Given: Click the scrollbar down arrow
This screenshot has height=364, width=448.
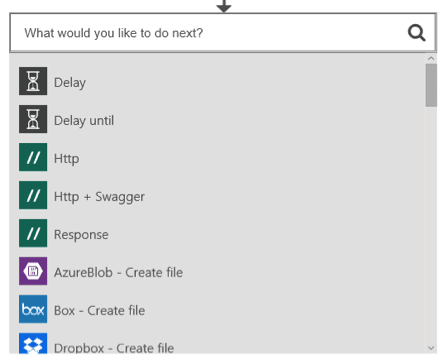Looking at the screenshot, I should [431, 348].
